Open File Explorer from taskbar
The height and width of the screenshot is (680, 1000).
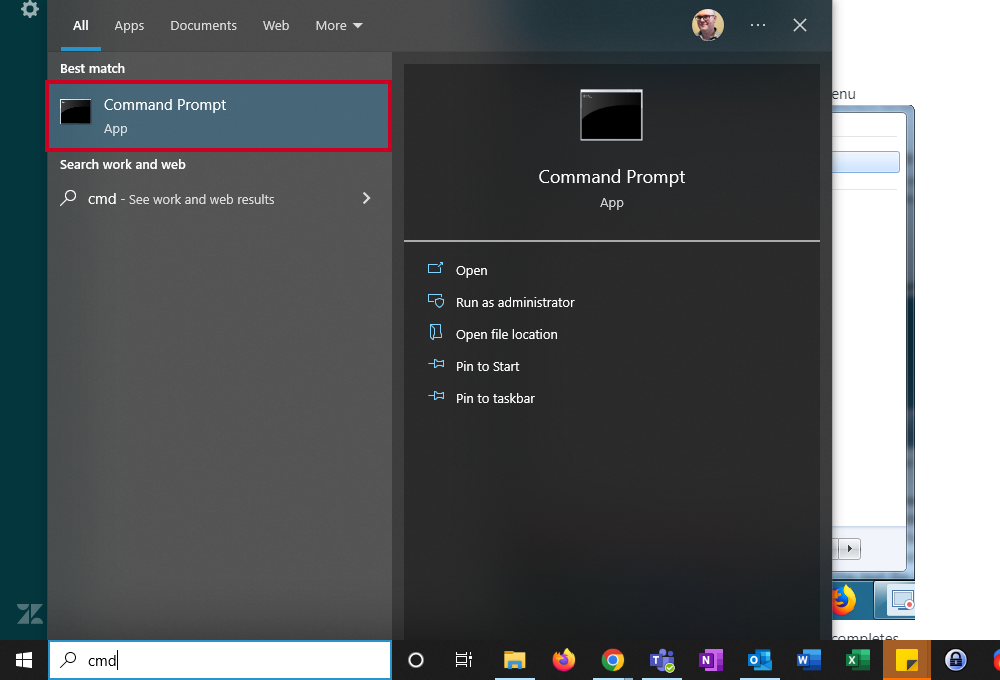514,660
